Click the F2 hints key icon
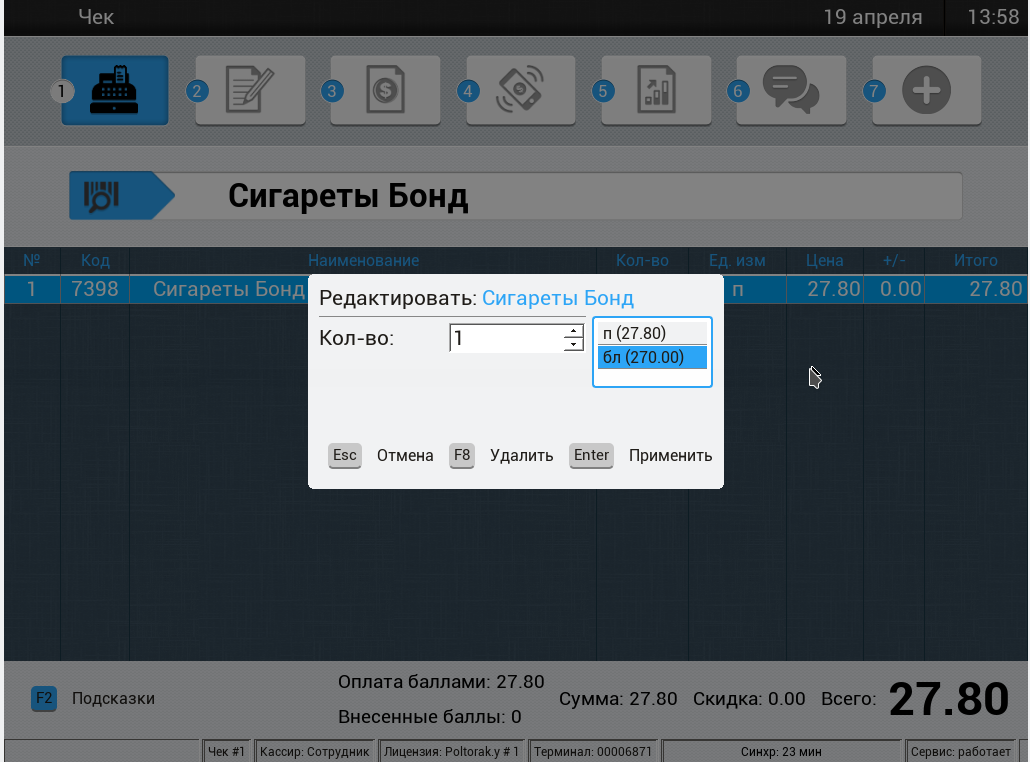 (44, 698)
